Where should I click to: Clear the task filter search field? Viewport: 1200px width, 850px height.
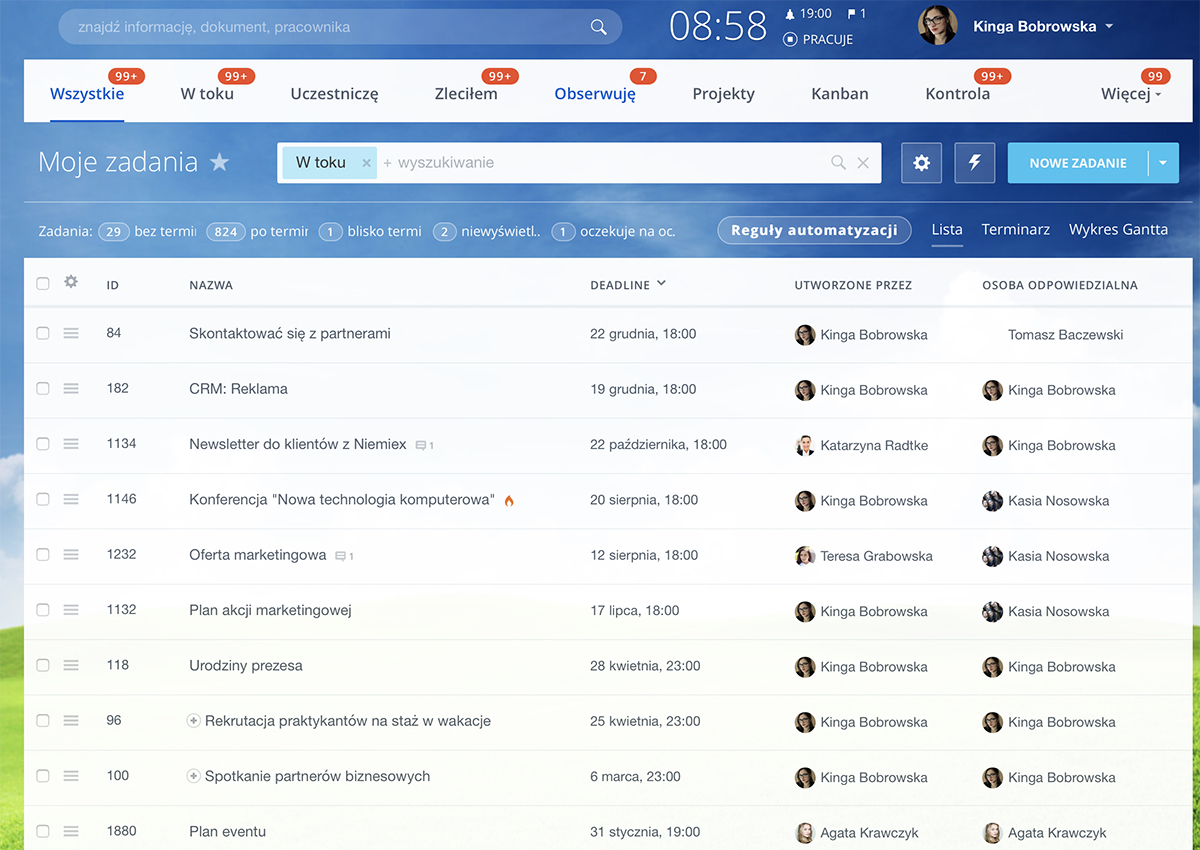[863, 163]
